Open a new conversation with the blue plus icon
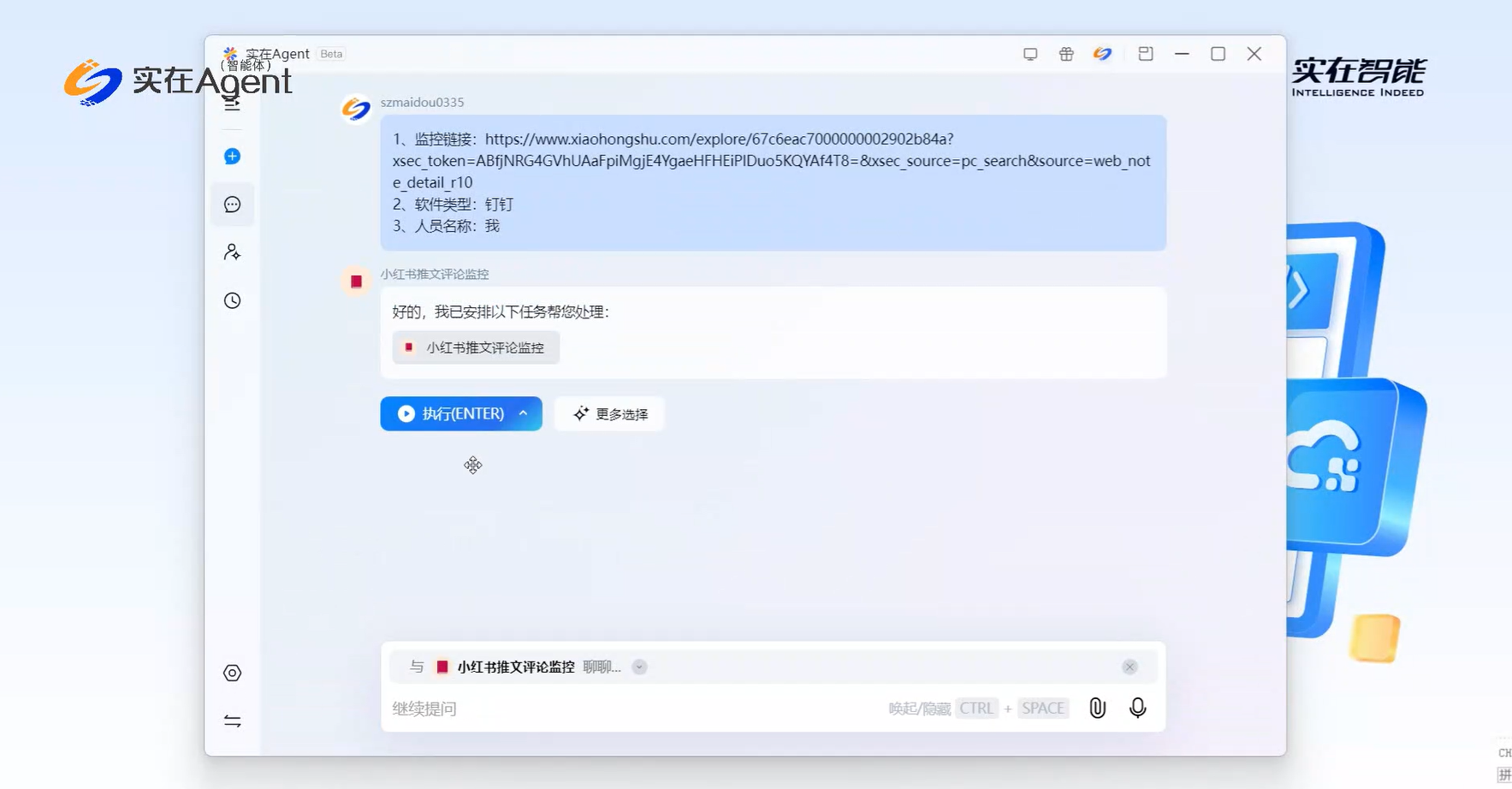Screen dimensions: 1512x789 click(x=232, y=156)
